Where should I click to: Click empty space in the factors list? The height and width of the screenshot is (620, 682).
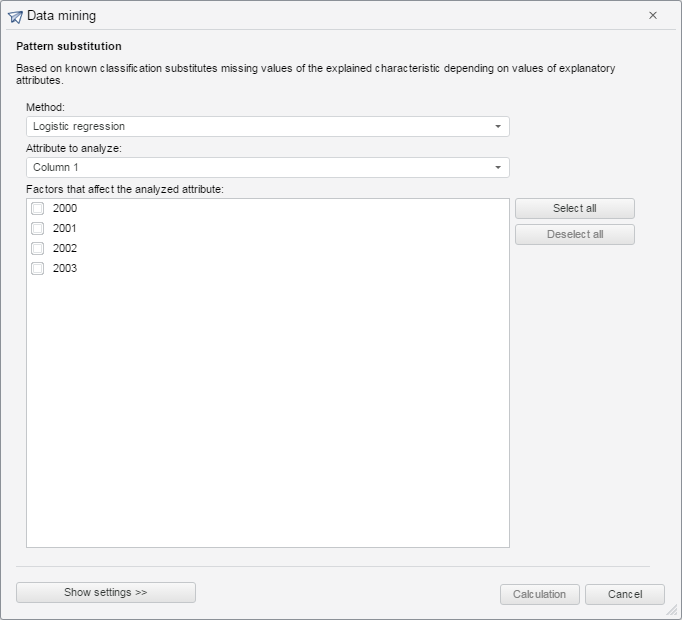pyautogui.click(x=267, y=420)
